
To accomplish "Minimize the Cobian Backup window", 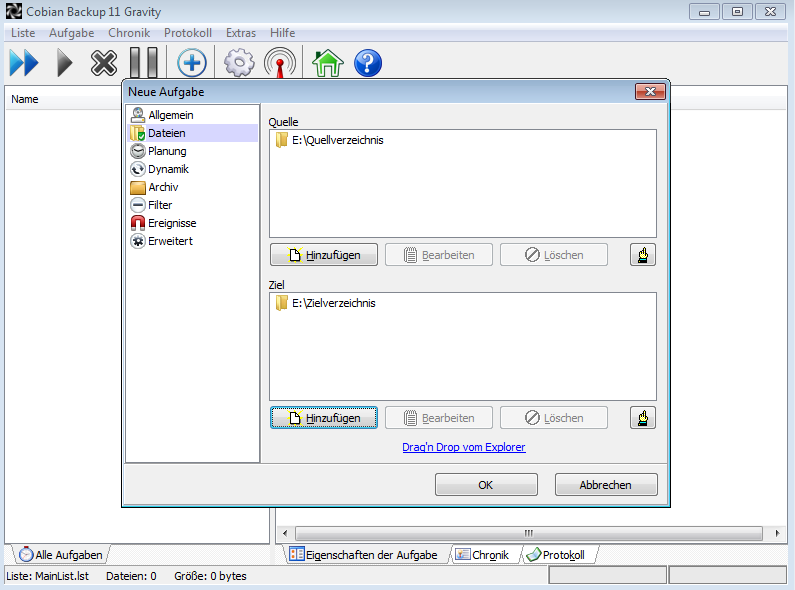I will pyautogui.click(x=704, y=12).
